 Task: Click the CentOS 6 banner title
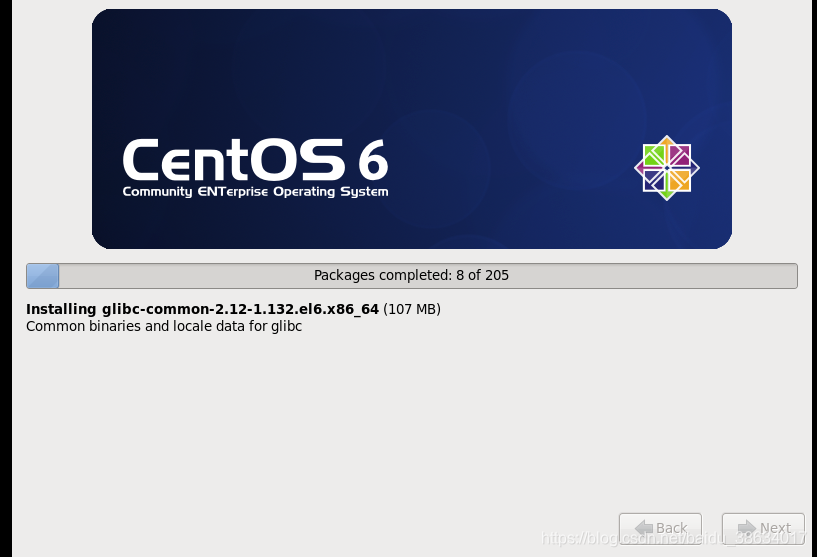pos(255,159)
